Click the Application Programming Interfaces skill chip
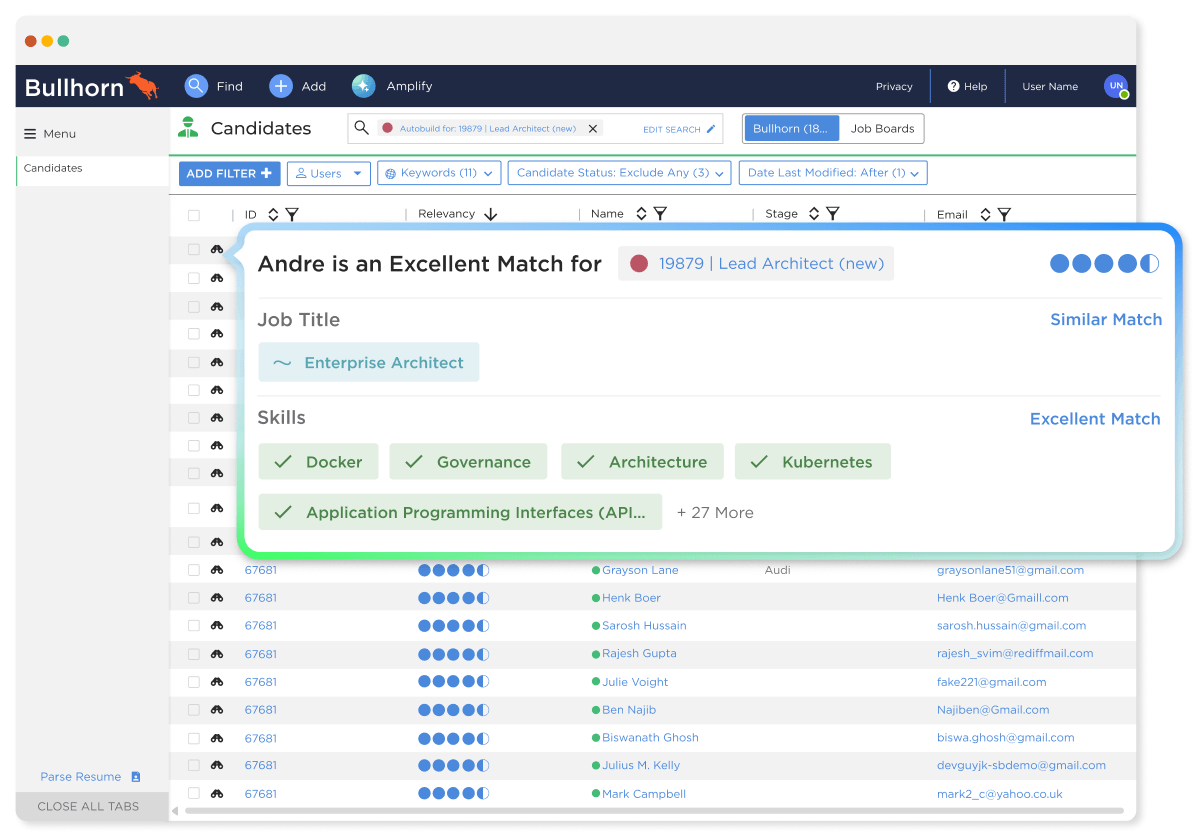Screen dimensions: 1200x838 pyautogui.click(x=460, y=512)
